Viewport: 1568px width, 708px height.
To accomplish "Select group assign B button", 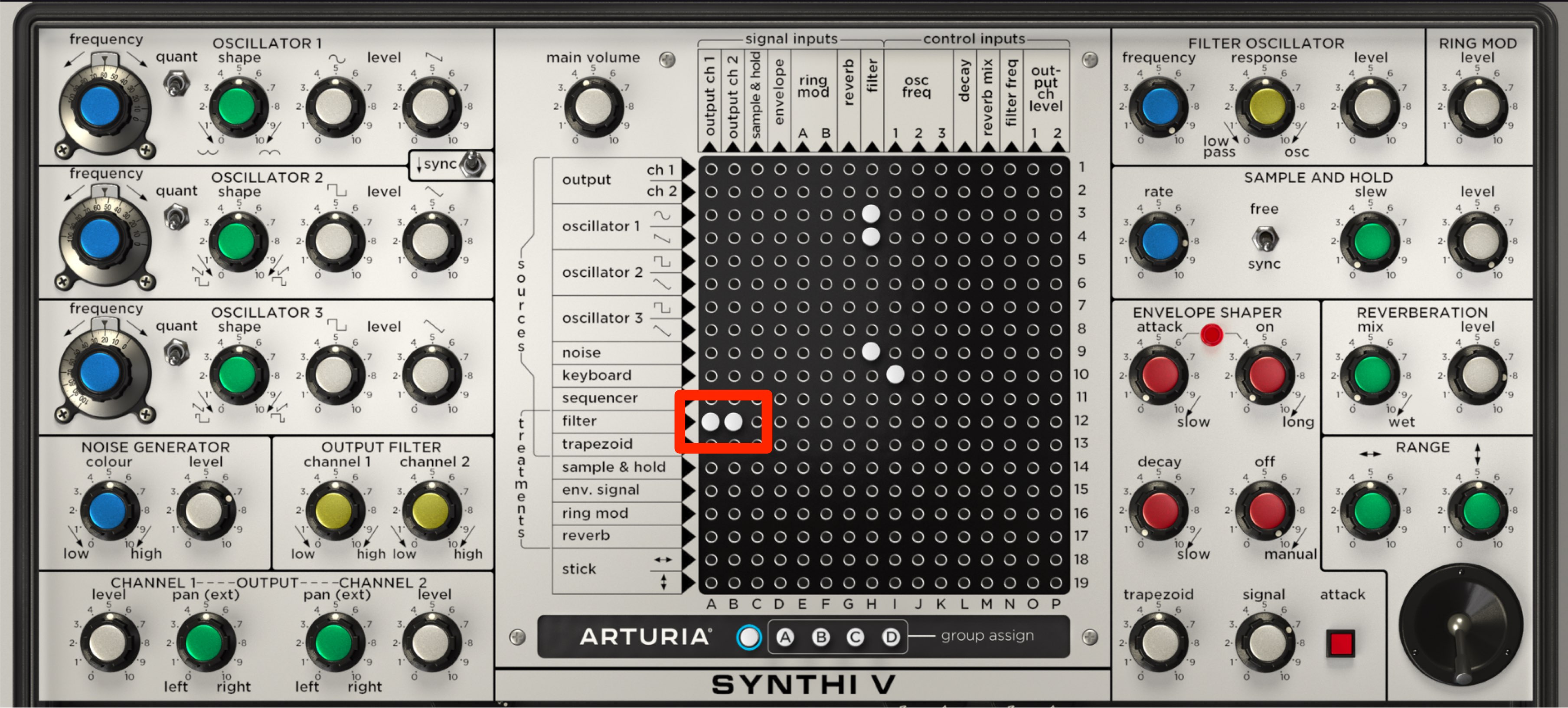I will tap(820, 637).
